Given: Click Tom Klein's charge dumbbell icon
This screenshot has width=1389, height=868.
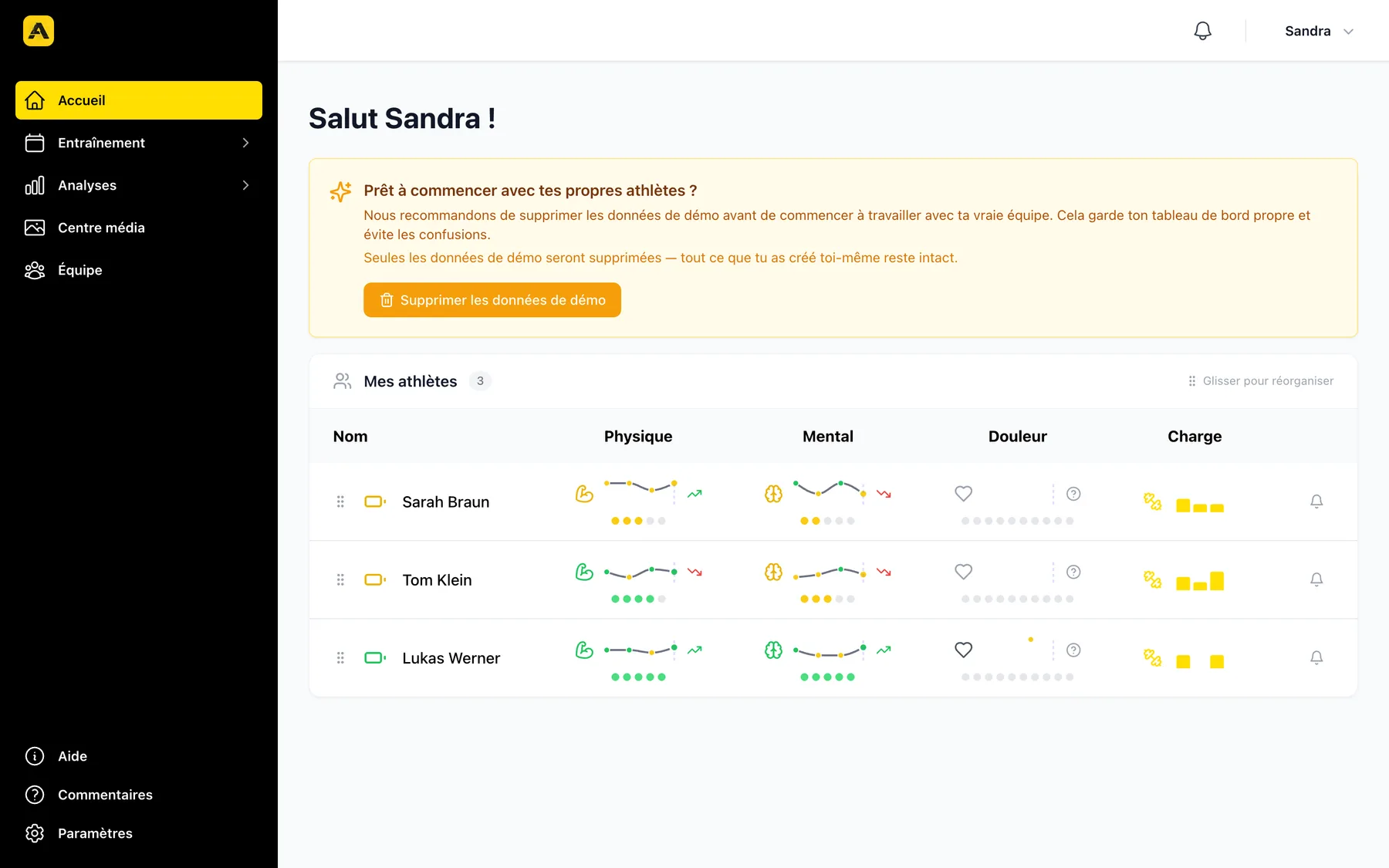Looking at the screenshot, I should click(1152, 579).
